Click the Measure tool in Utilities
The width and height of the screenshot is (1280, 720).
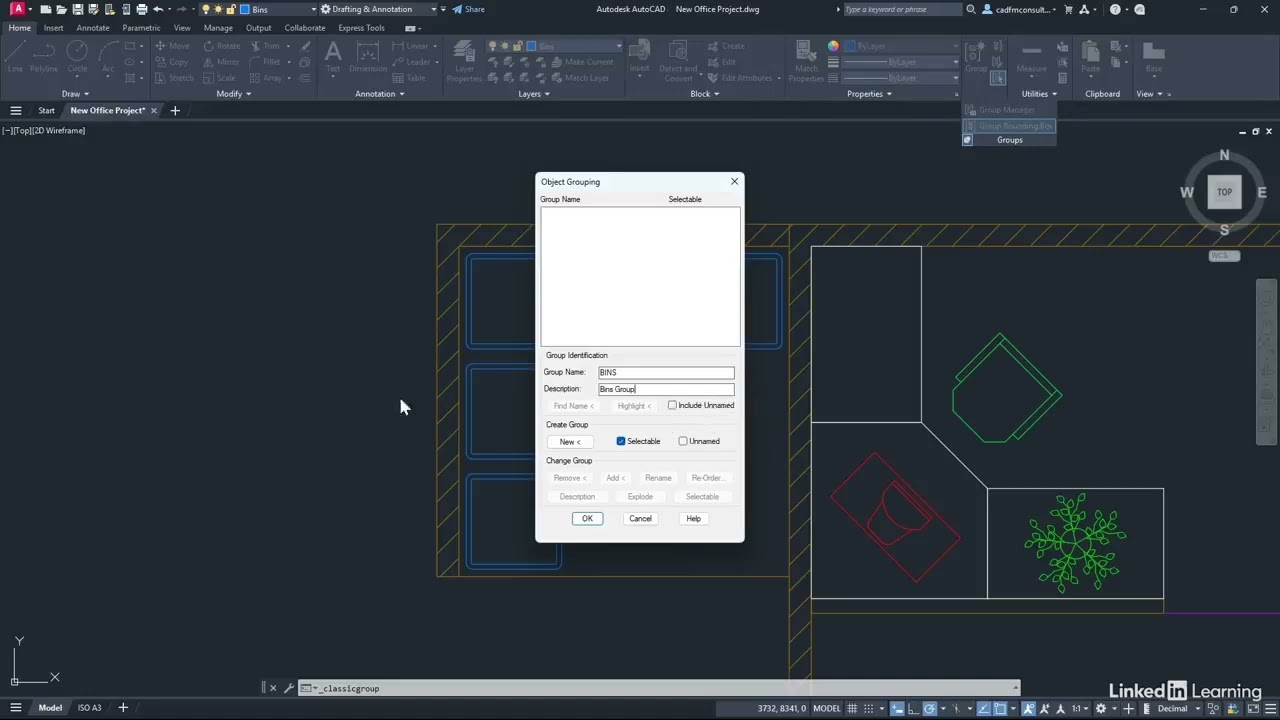coord(1031,57)
